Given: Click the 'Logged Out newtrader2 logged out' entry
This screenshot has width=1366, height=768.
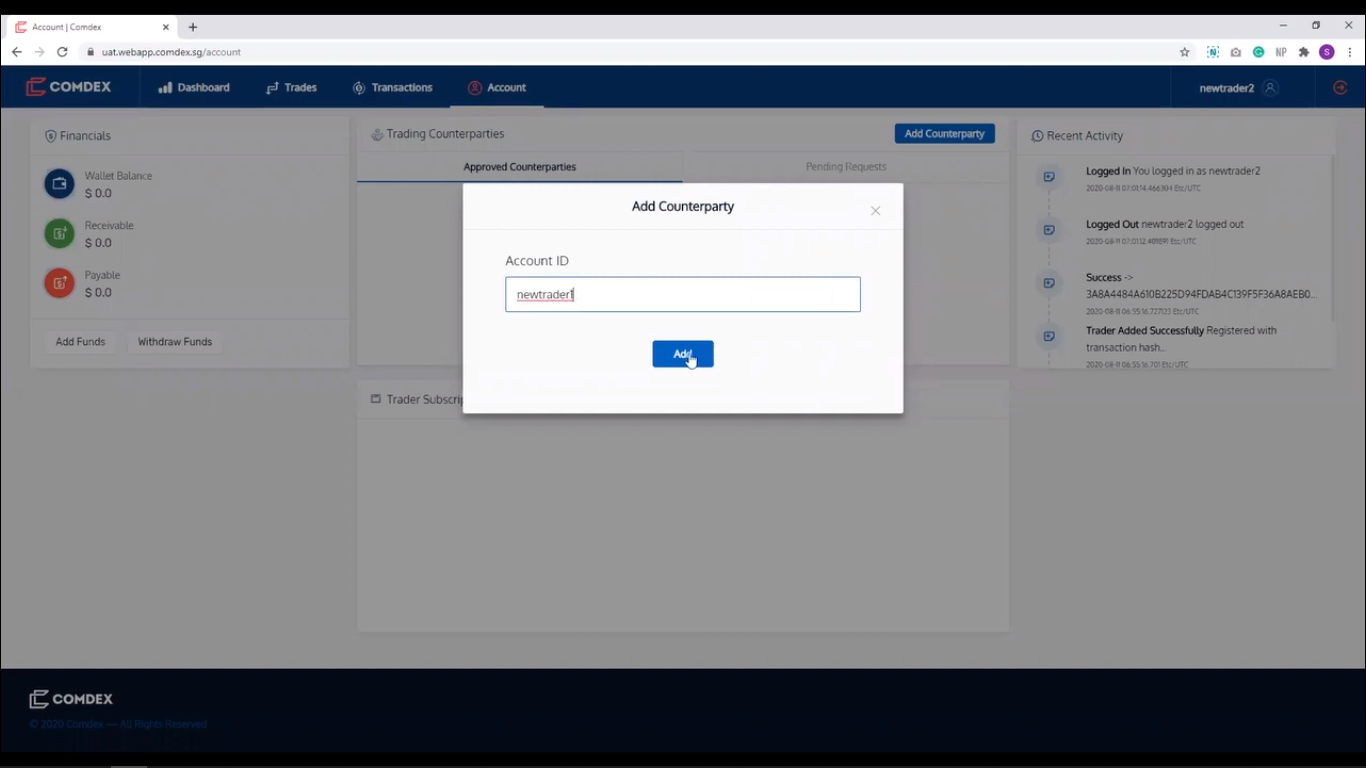Looking at the screenshot, I should click(x=1165, y=224).
